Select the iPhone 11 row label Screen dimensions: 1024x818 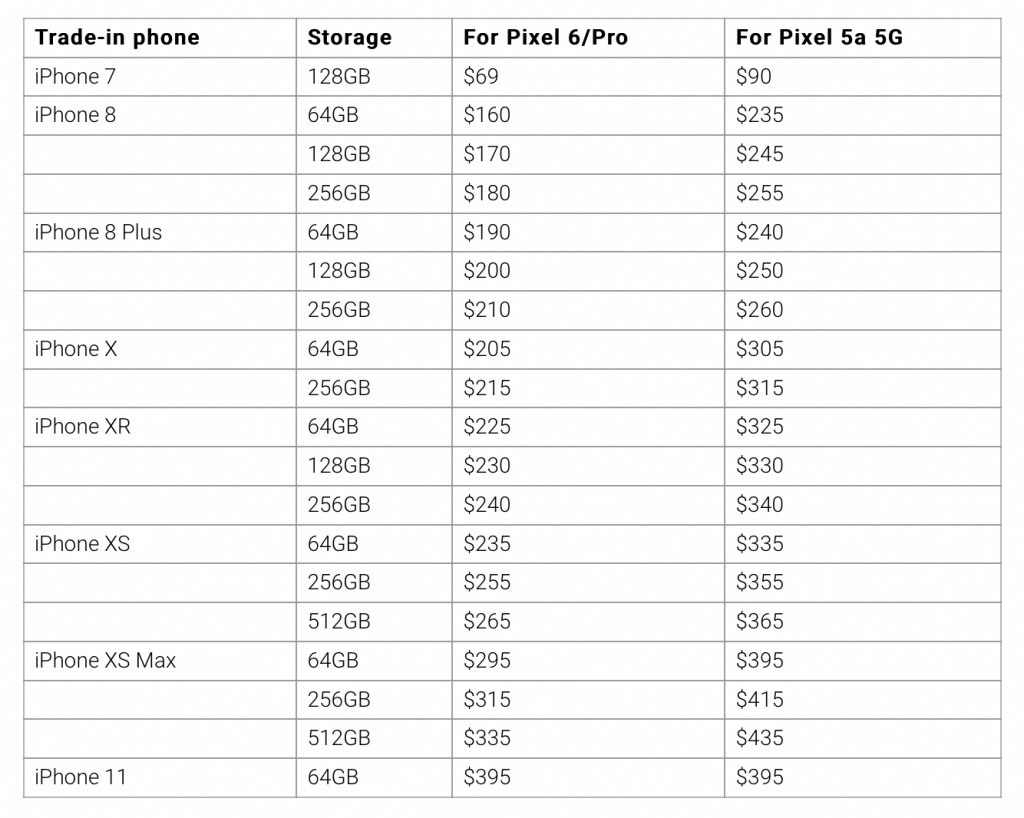[80, 777]
